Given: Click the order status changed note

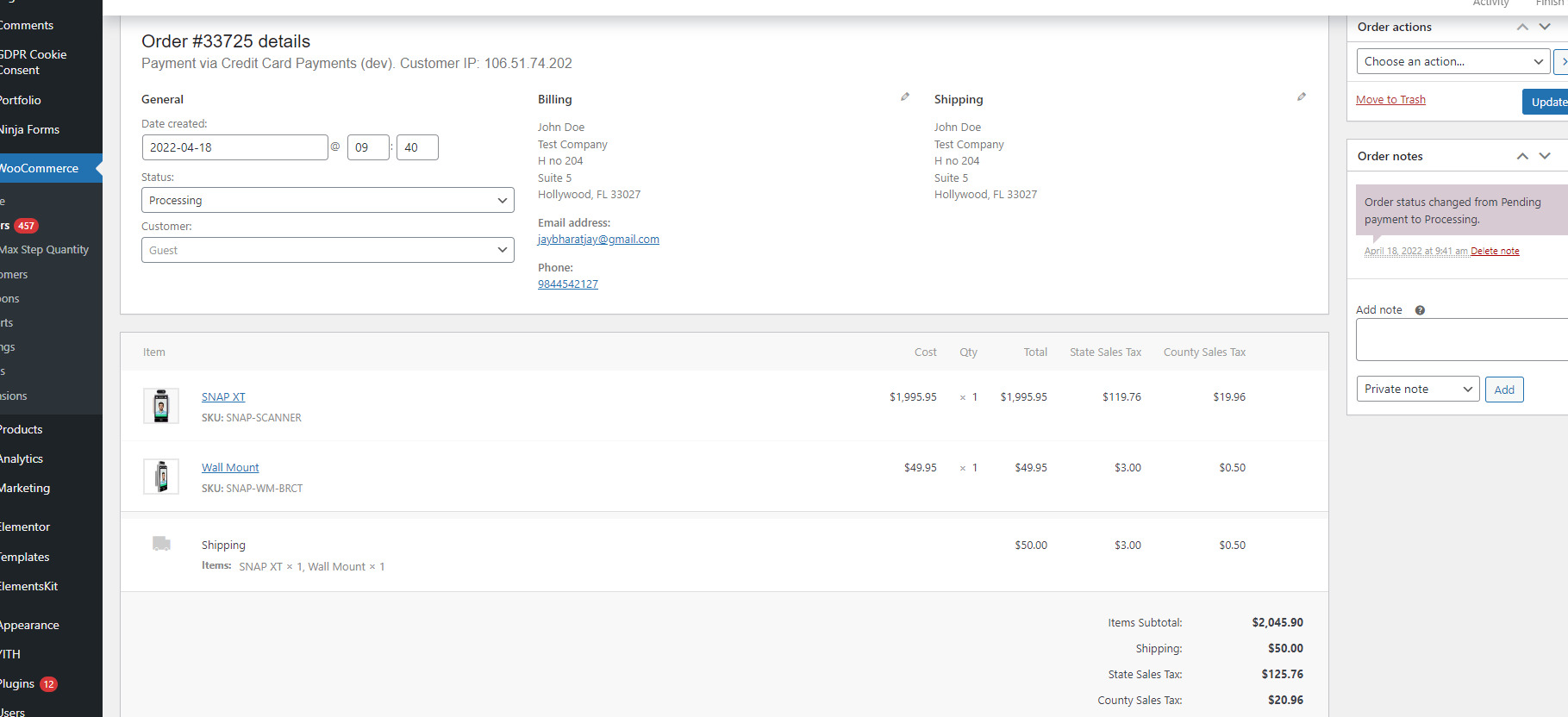Looking at the screenshot, I should click(x=1462, y=210).
